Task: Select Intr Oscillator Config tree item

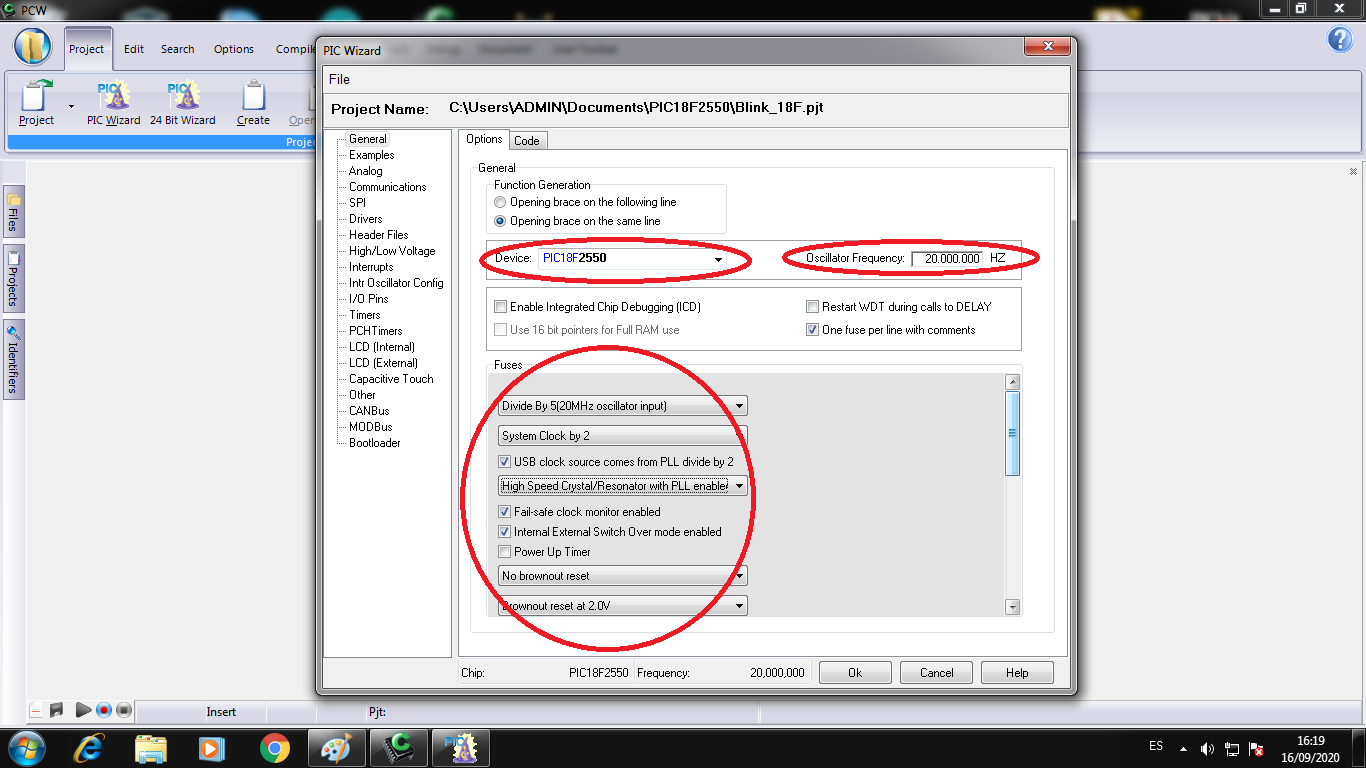Action: coord(396,283)
